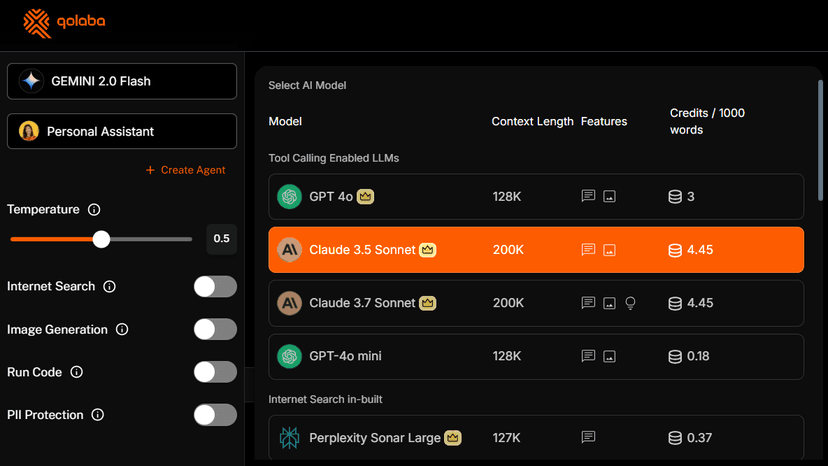Click the image feature icon in GPT 4o row
This screenshot has width=828, height=466.
[610, 197]
